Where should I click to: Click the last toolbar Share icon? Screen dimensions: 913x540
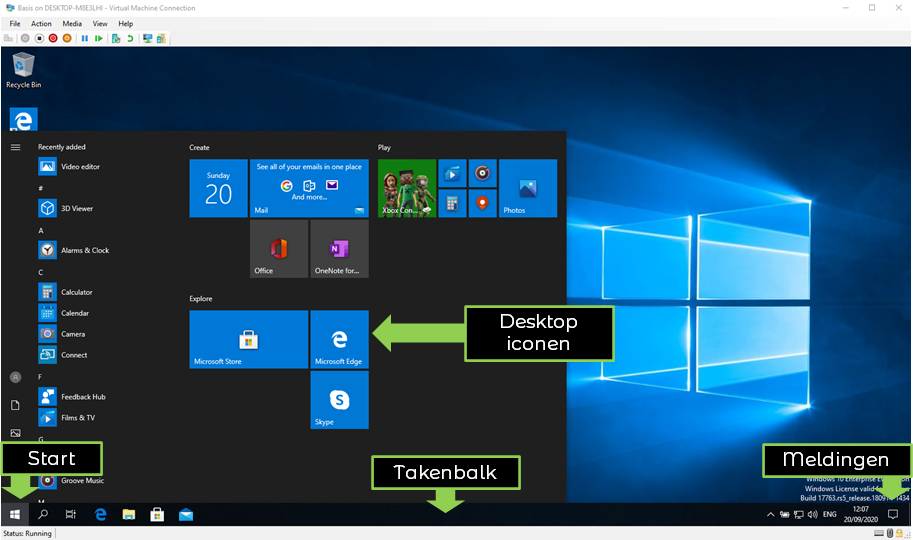click(161, 38)
